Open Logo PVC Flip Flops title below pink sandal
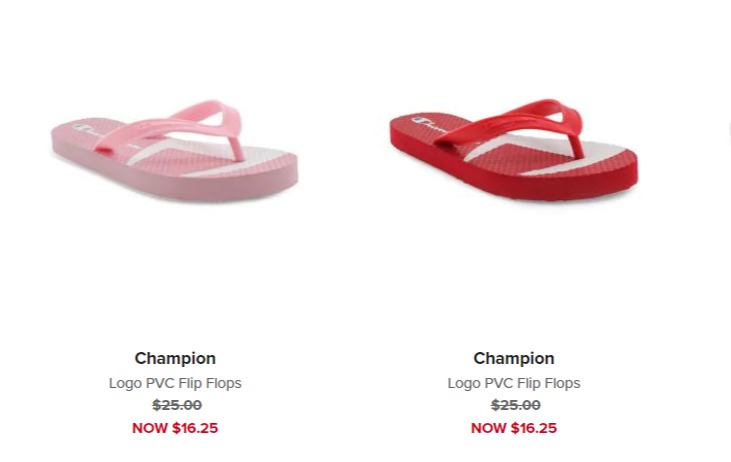This screenshot has width=731, height=462. [175, 383]
